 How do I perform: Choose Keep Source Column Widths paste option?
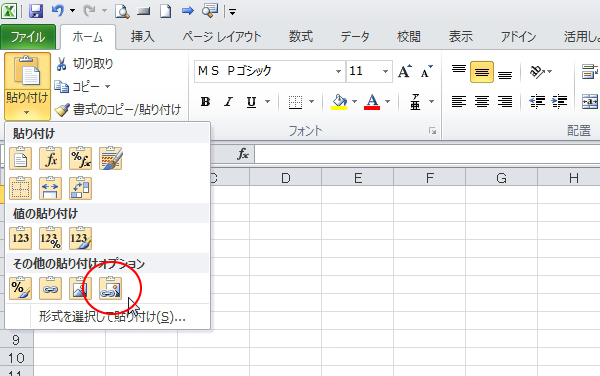pyautogui.click(x=50, y=188)
